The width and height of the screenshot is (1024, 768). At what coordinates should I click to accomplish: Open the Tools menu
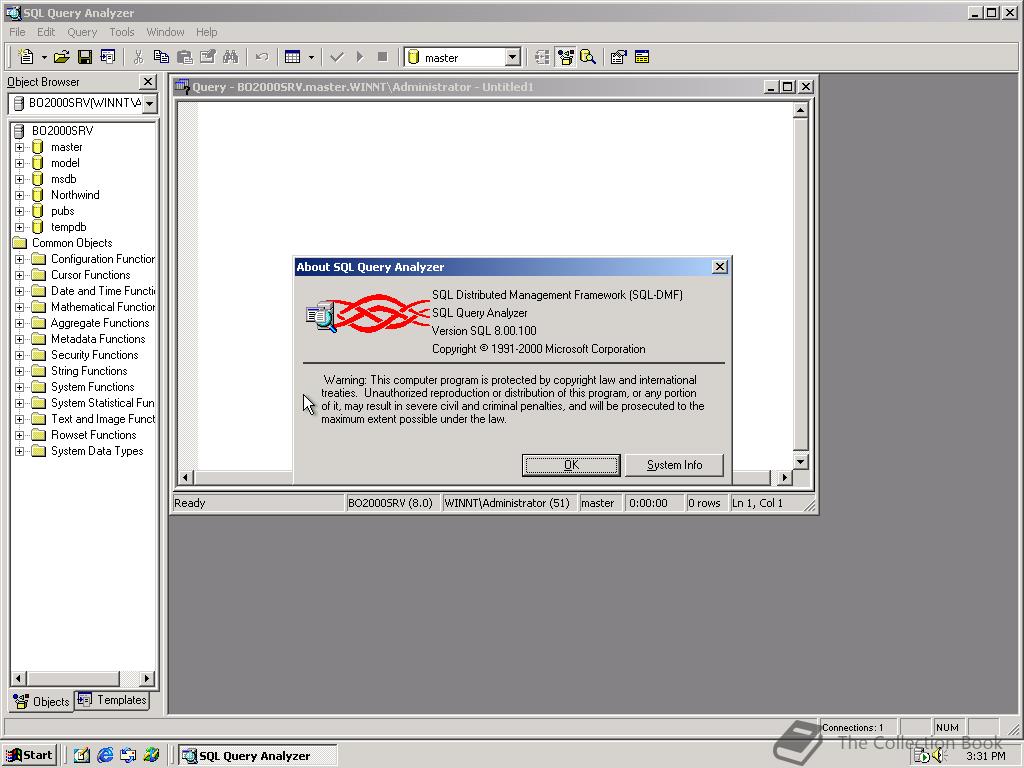pos(121,32)
